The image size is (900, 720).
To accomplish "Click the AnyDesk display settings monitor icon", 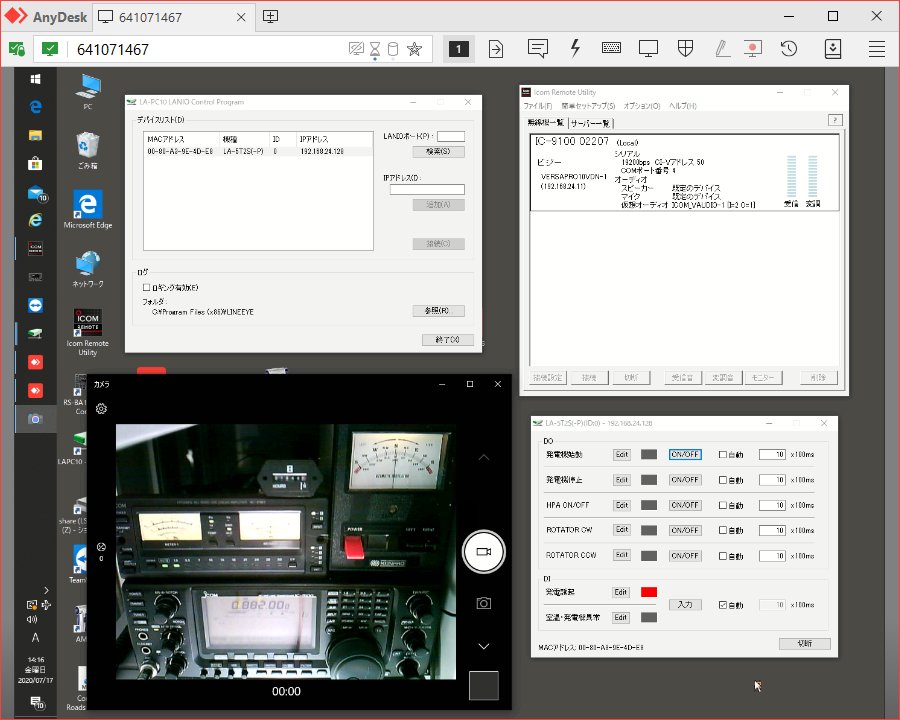I will coord(649,48).
